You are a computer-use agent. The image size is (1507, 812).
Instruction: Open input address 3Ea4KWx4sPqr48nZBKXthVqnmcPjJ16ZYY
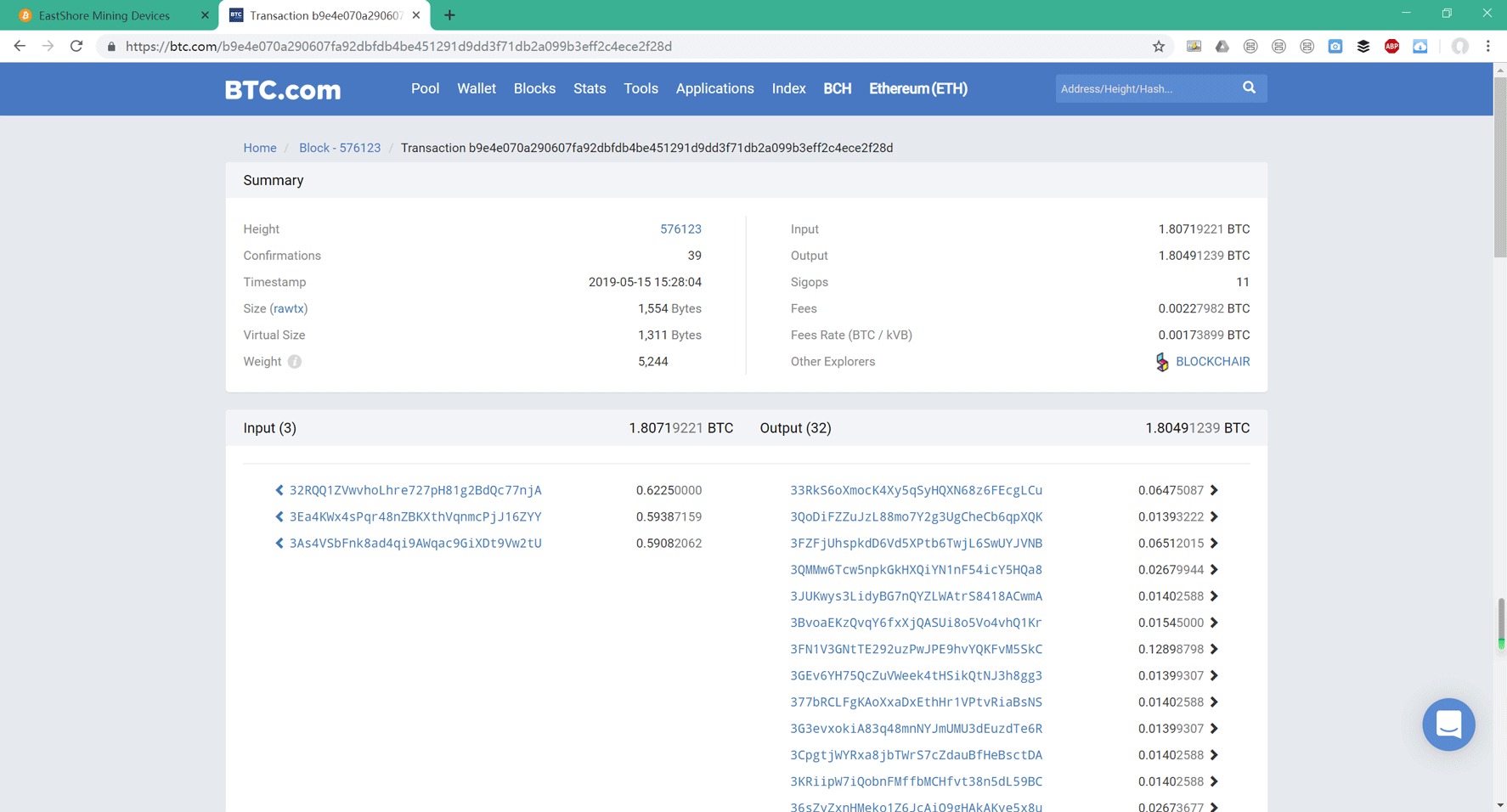(415, 516)
